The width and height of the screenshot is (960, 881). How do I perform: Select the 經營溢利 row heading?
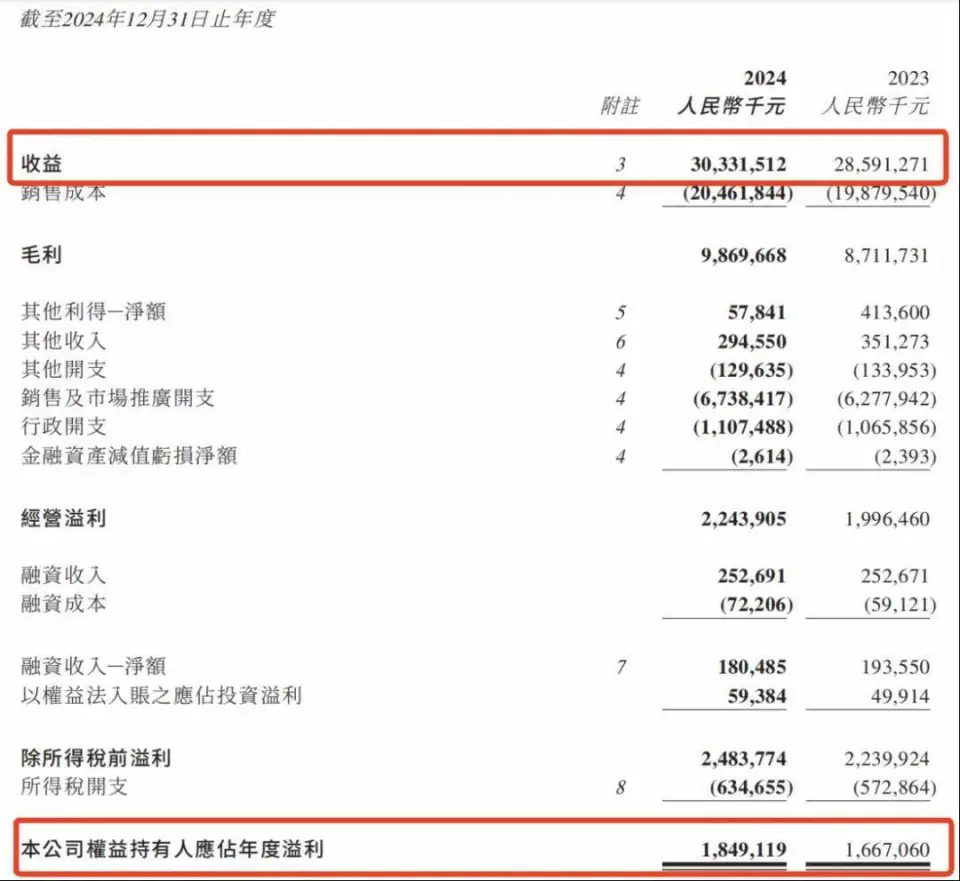click(63, 518)
